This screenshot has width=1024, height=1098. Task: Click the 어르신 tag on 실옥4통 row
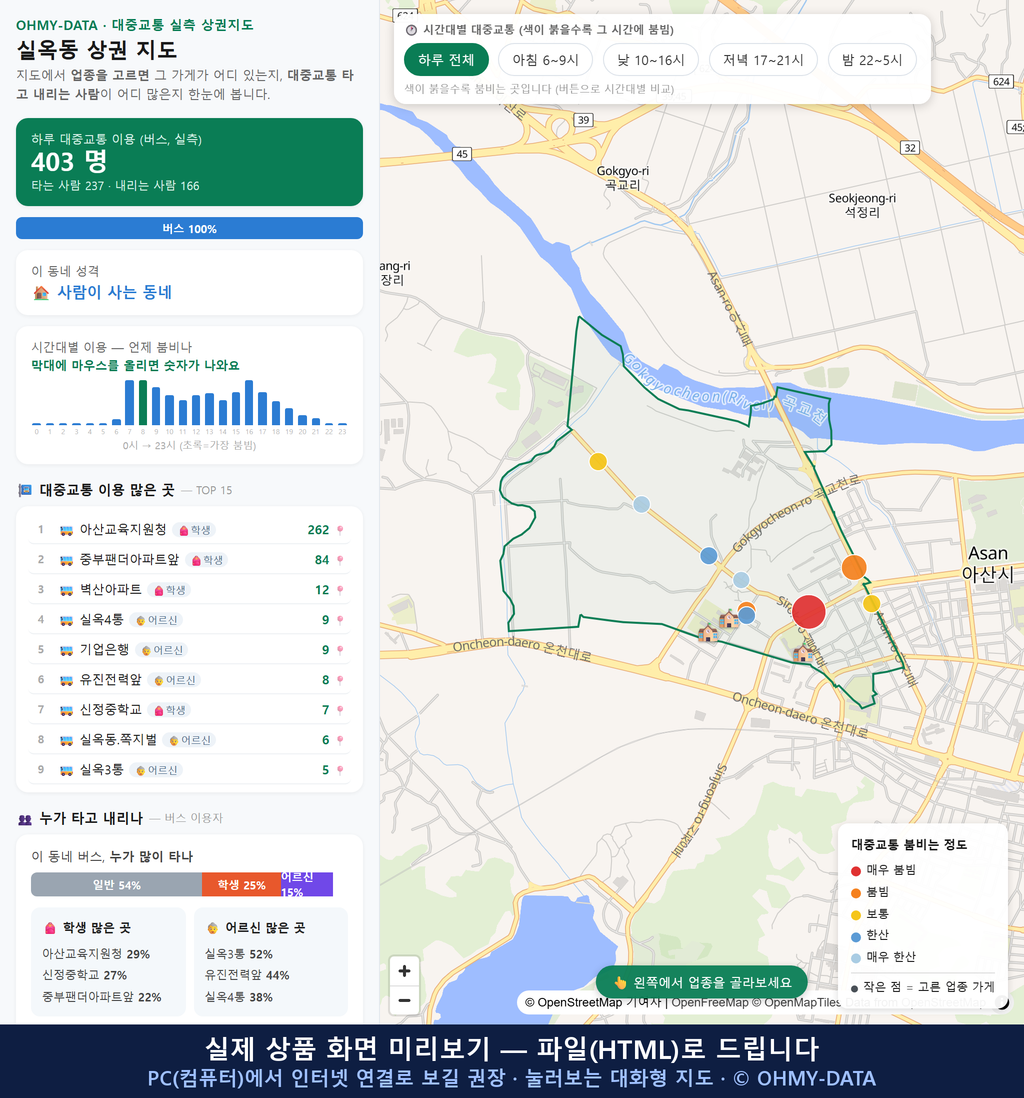[158, 620]
